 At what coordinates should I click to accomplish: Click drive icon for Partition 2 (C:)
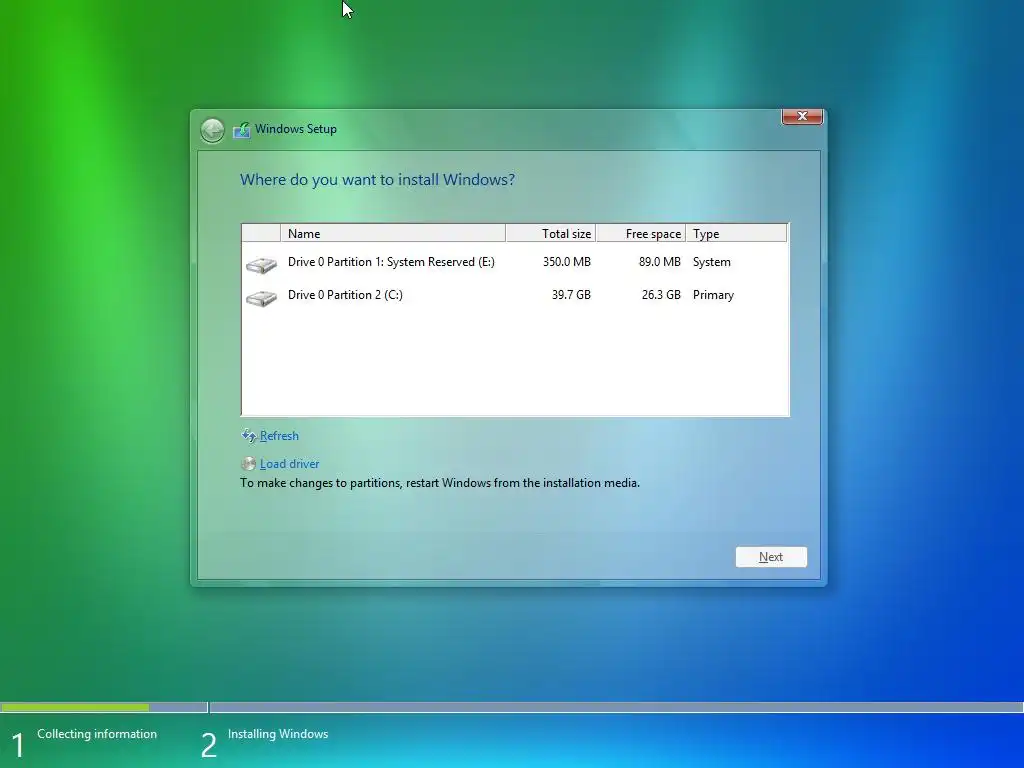pos(261,298)
